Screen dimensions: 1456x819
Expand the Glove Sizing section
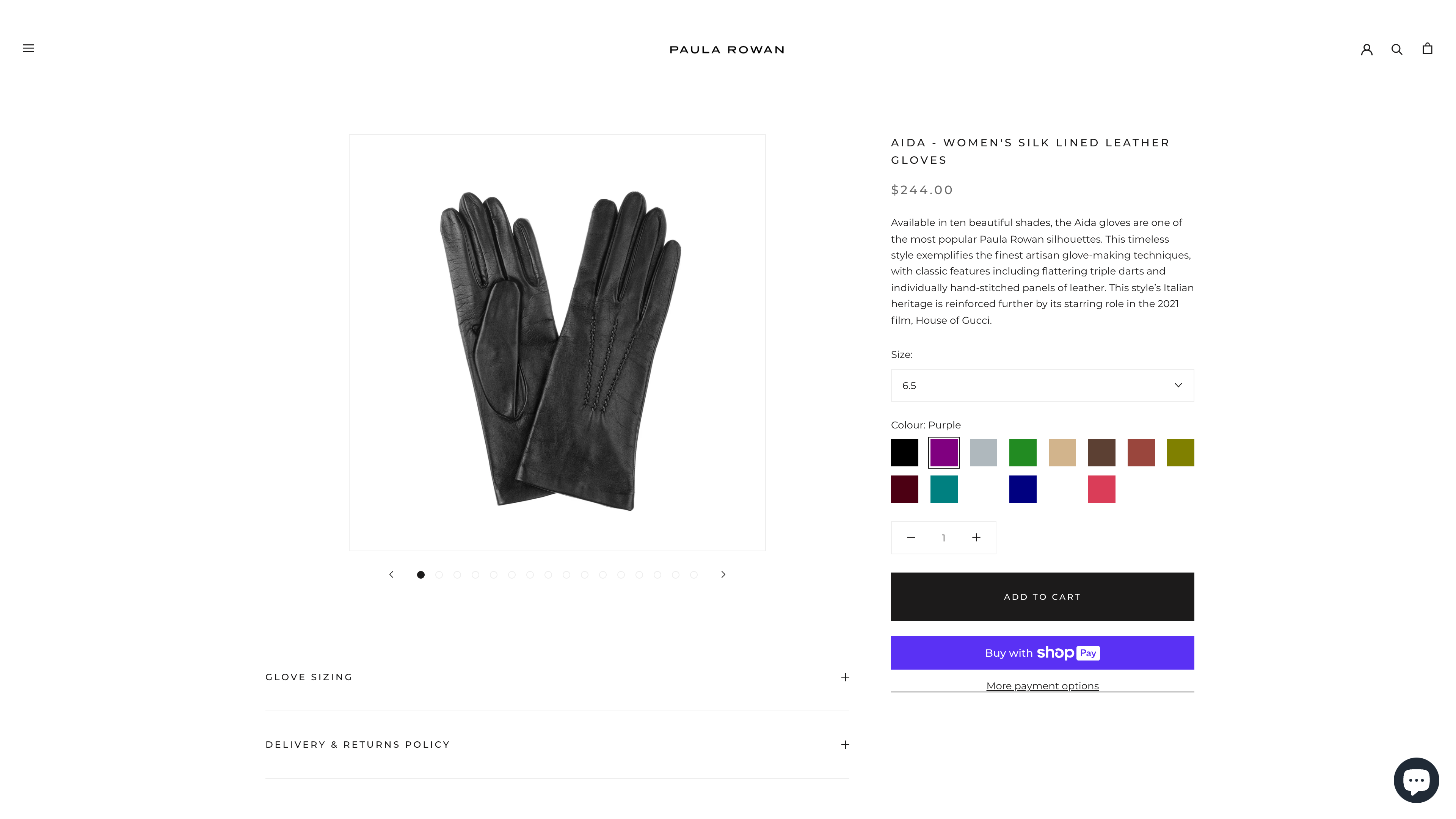click(557, 677)
